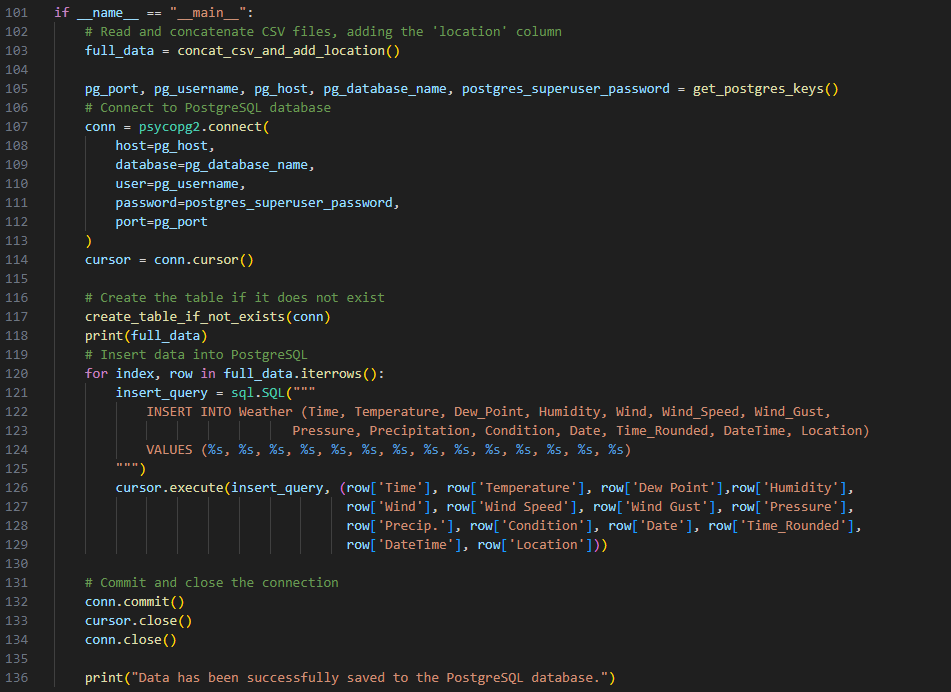Place cursor on port=pg_port argument
Screen dimensions: 951x692
(161, 222)
